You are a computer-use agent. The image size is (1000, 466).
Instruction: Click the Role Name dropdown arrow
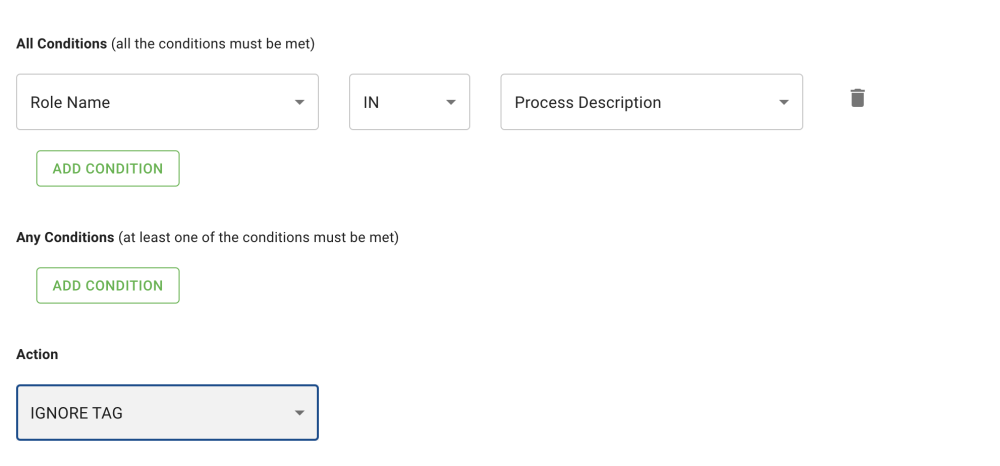pyautogui.click(x=299, y=102)
